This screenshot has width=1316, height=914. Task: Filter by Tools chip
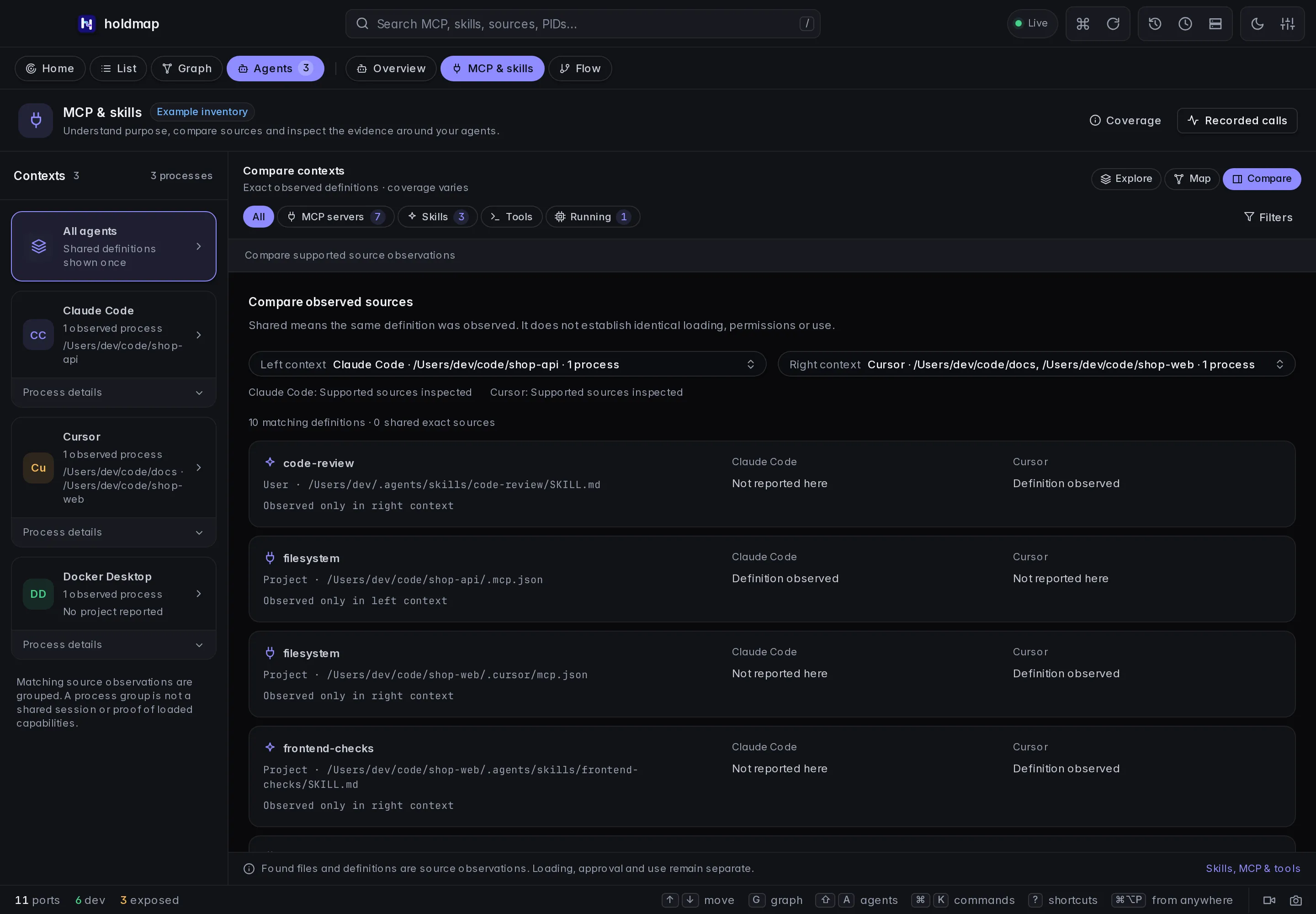(x=511, y=217)
